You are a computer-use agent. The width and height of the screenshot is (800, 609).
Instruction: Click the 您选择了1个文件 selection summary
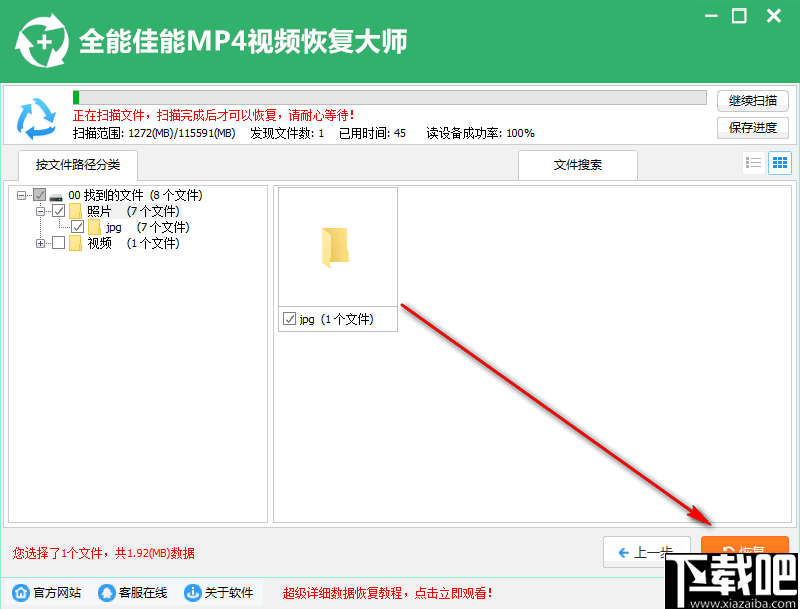pyautogui.click(x=104, y=553)
